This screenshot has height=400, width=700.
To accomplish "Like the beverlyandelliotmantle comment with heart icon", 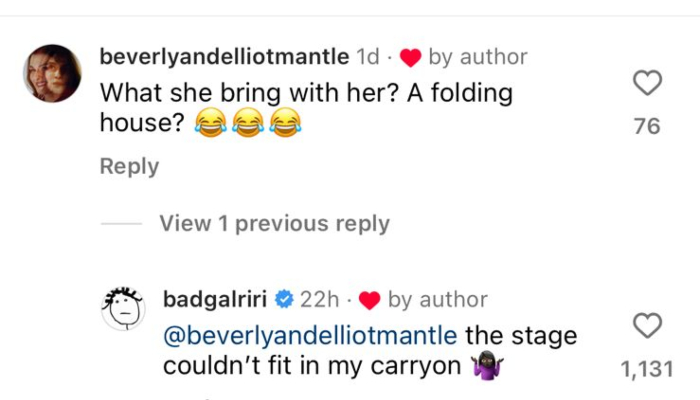I will pyautogui.click(x=648, y=83).
